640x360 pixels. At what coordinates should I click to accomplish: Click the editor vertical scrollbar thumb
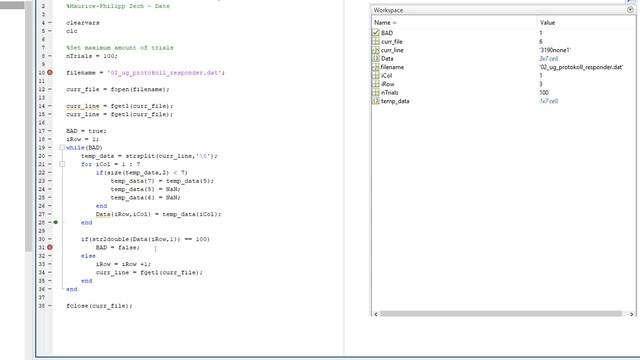click(x=29, y=126)
